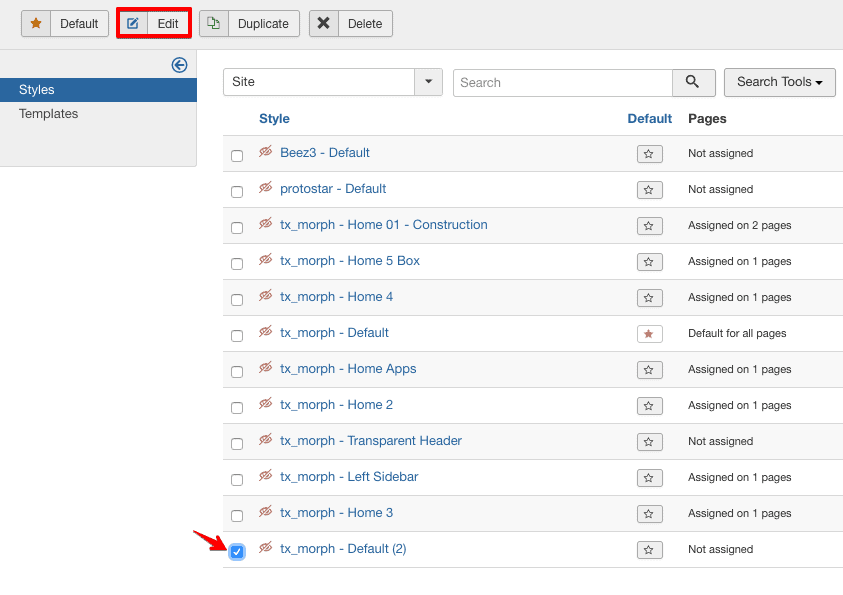
Task: Click star for Home 01 - Construction
Action: pyautogui.click(x=649, y=226)
